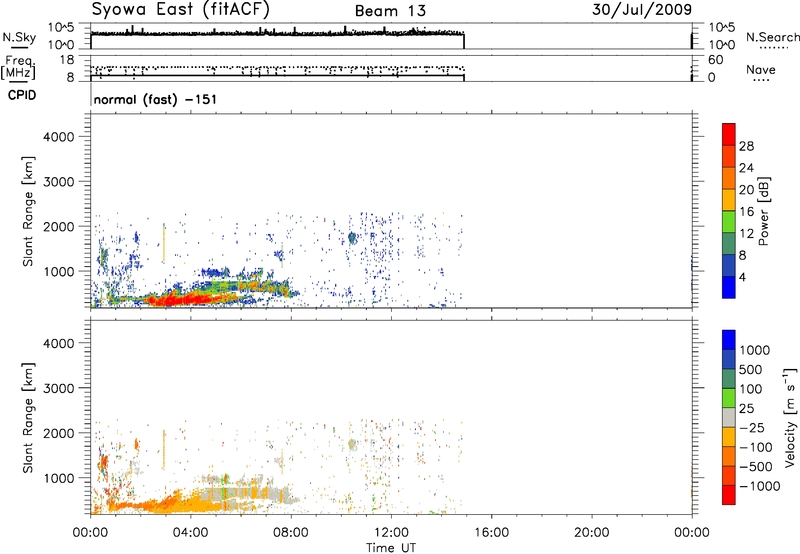Click the '28' power colorbar value

746,146
